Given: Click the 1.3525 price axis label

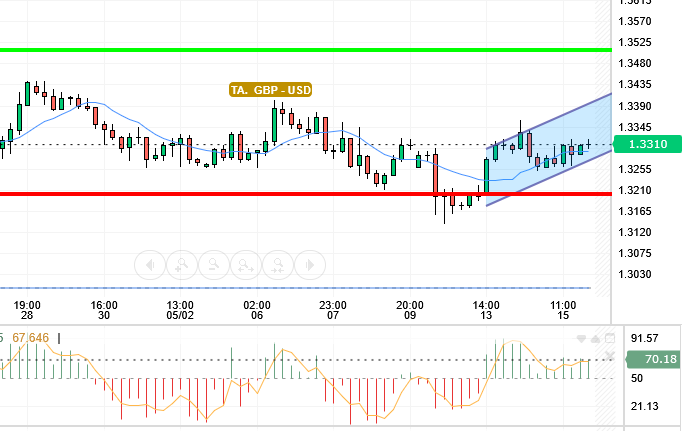Looking at the screenshot, I should point(635,42).
